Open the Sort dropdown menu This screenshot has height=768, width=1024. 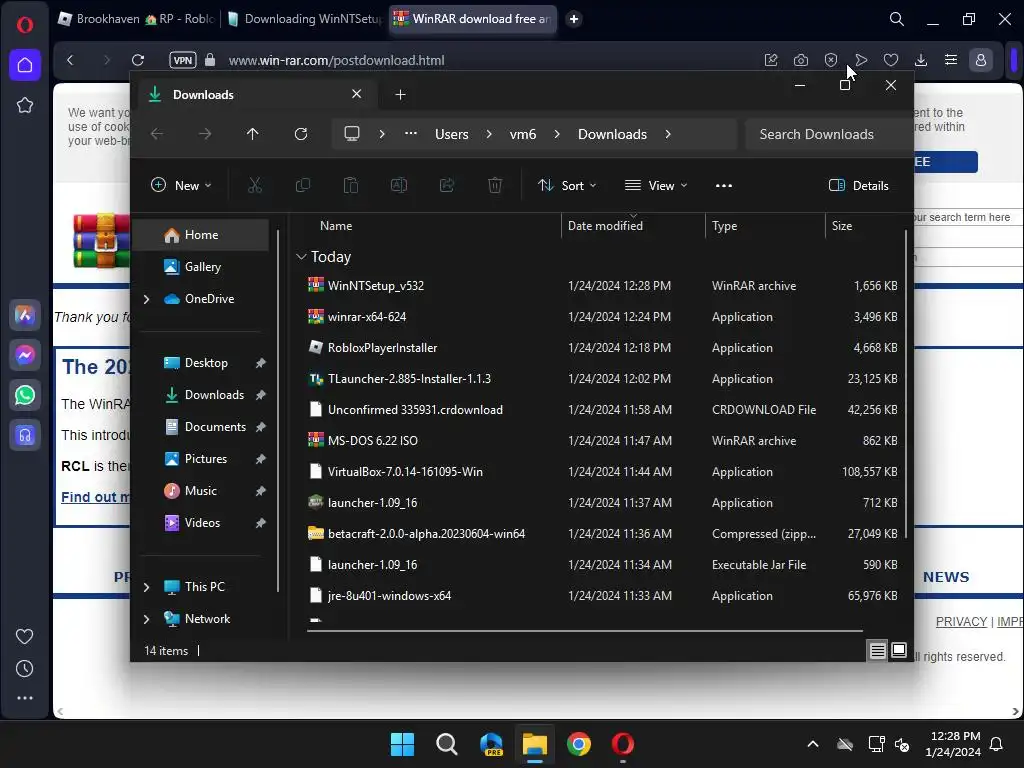point(567,185)
